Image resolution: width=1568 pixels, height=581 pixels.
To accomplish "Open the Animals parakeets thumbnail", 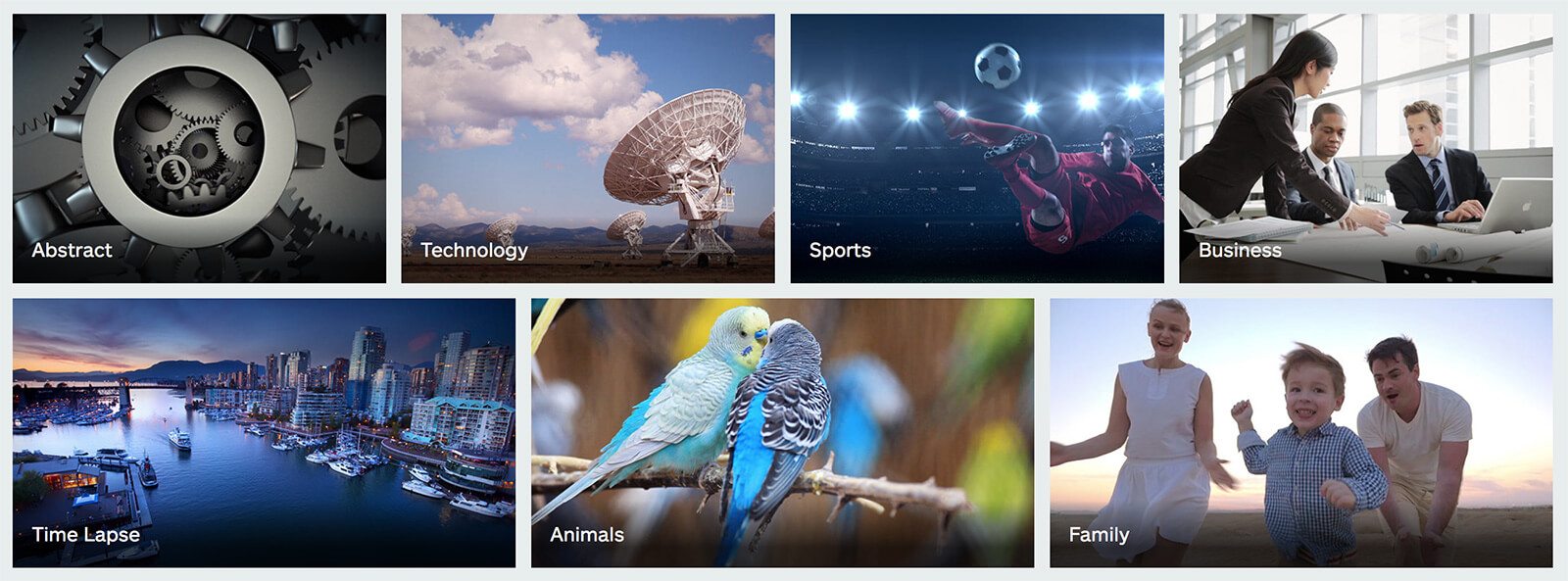I will coord(782,433).
